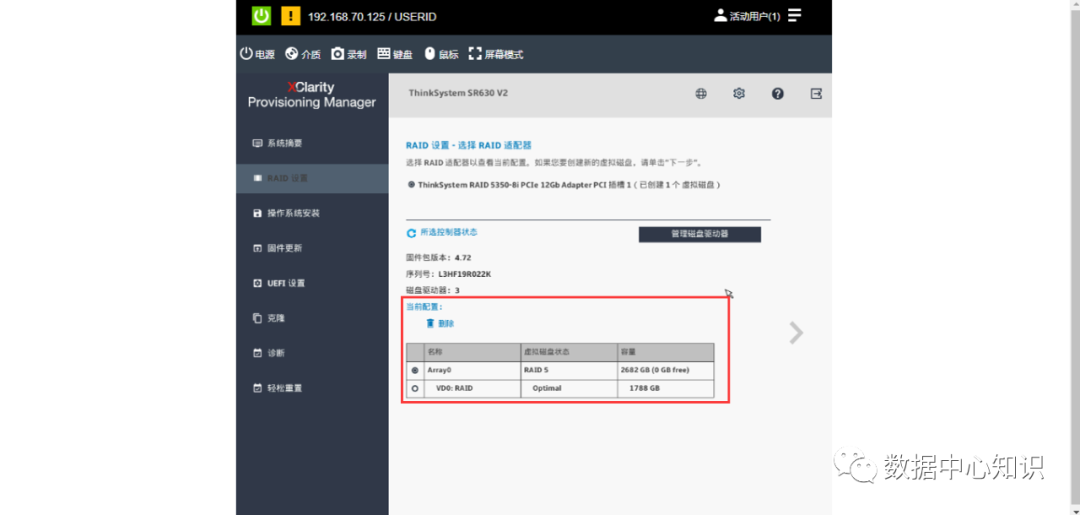Open the 键盘 keyboard menu
The width and height of the screenshot is (1080, 515).
coord(395,54)
